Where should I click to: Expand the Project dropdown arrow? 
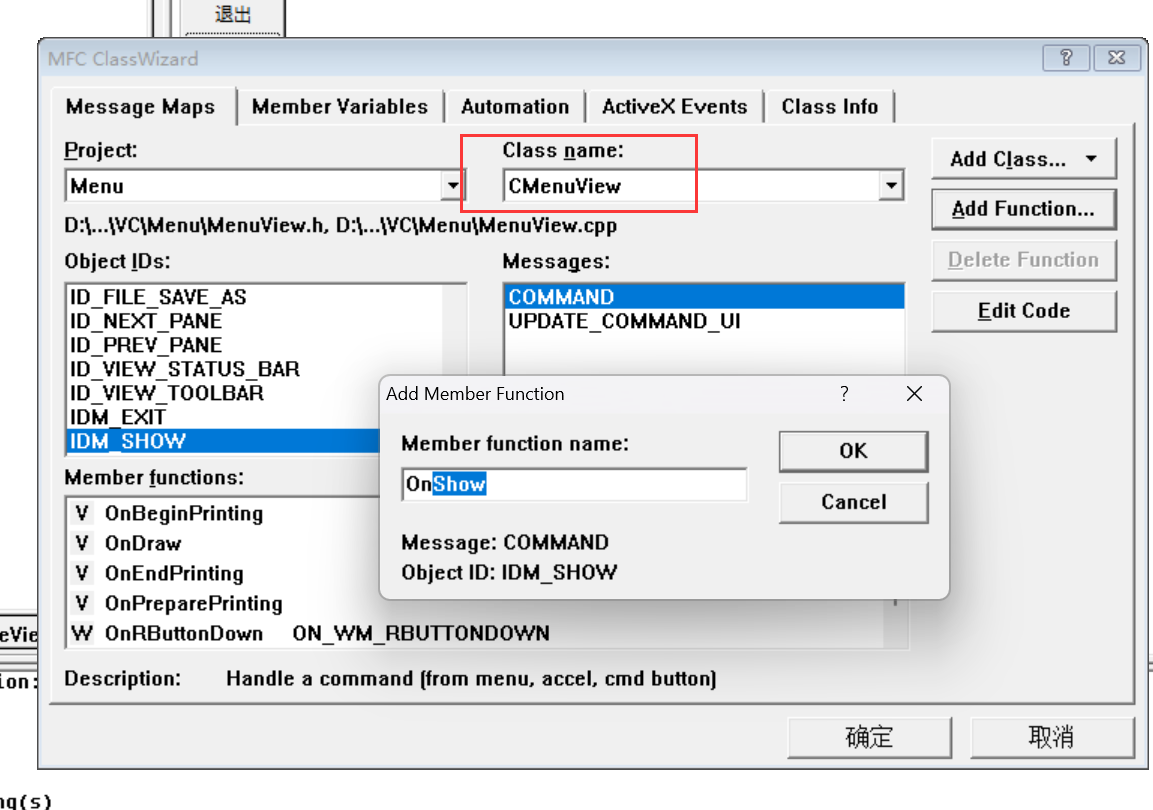click(452, 185)
